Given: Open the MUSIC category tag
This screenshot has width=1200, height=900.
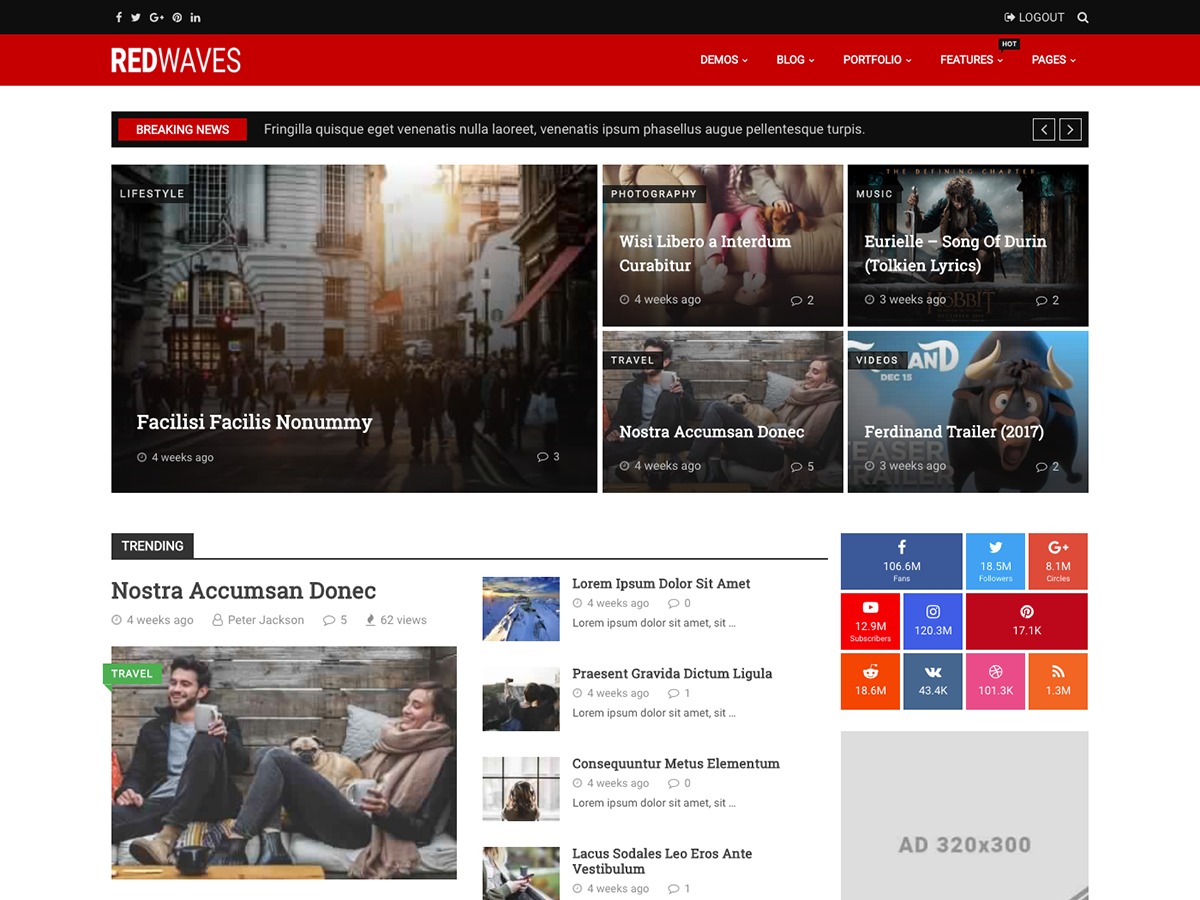Looking at the screenshot, I should (874, 194).
